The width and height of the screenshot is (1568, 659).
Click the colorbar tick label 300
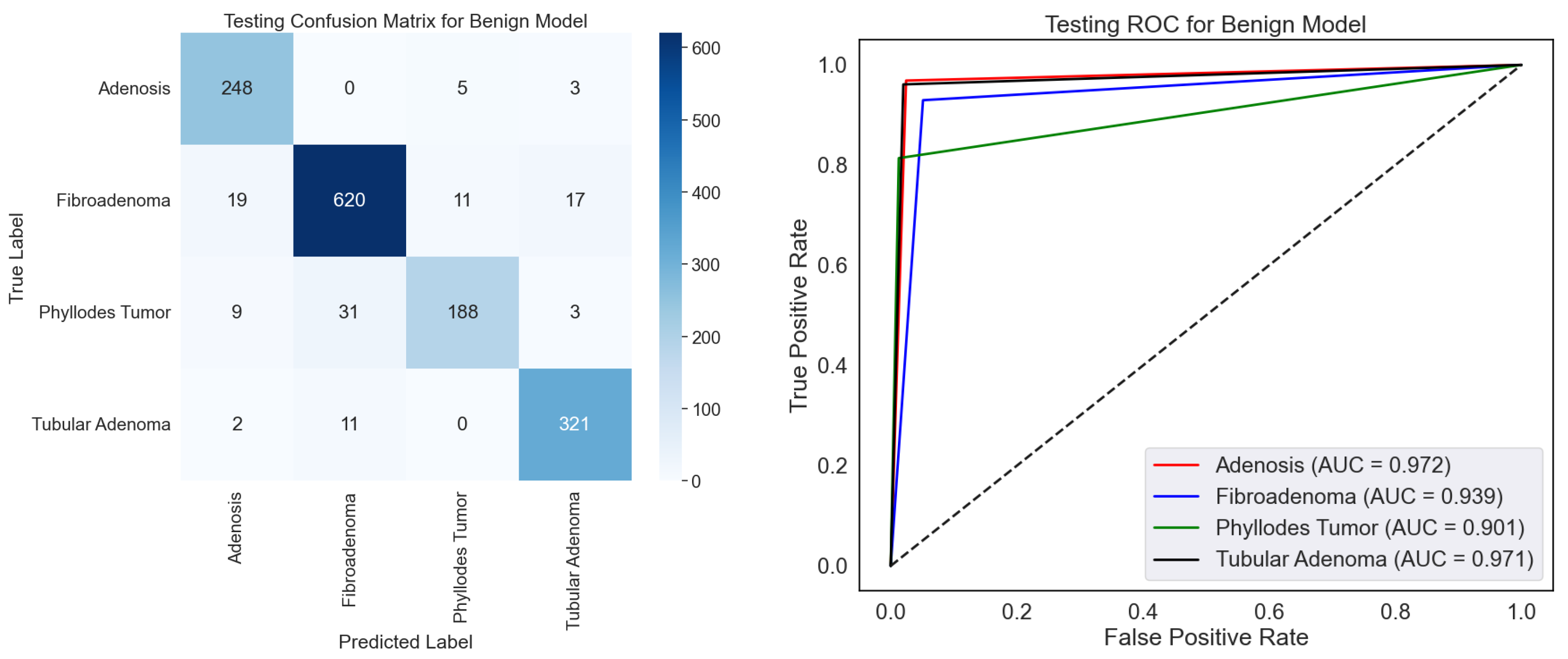point(706,265)
